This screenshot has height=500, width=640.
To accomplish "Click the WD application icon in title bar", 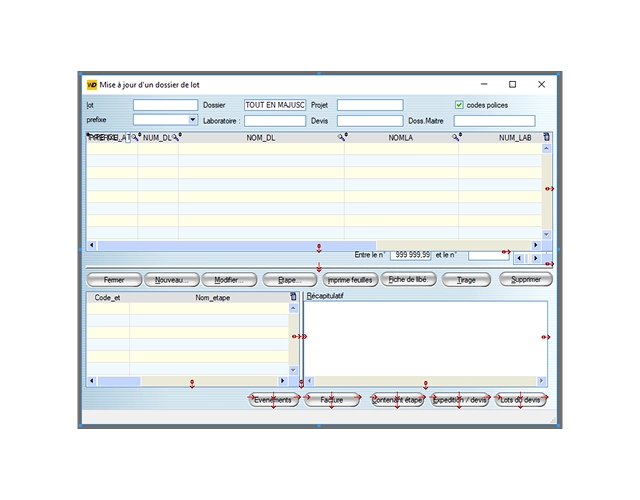I will [x=92, y=85].
